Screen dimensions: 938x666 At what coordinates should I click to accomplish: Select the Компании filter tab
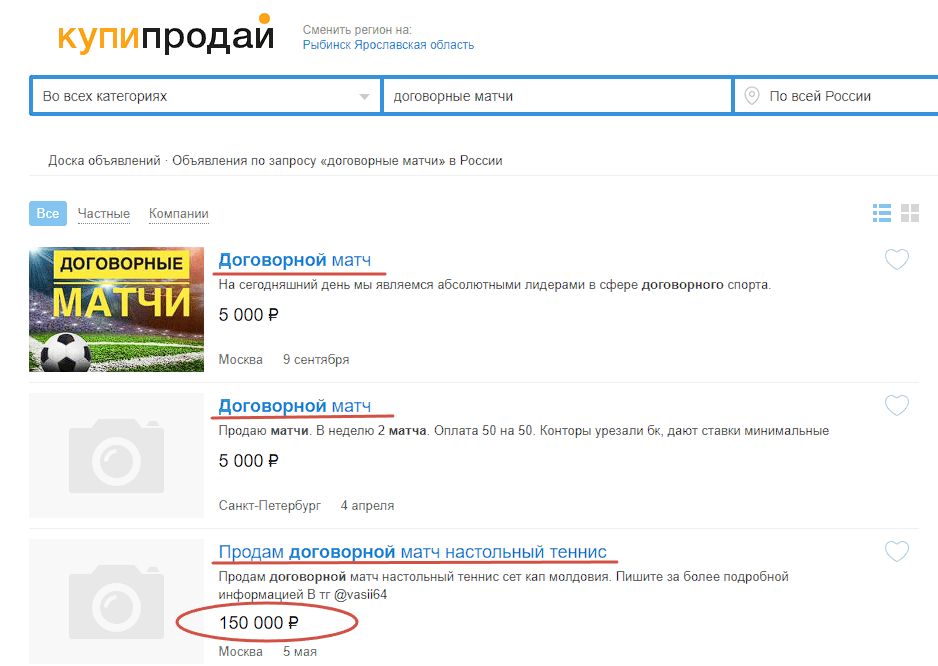click(179, 214)
